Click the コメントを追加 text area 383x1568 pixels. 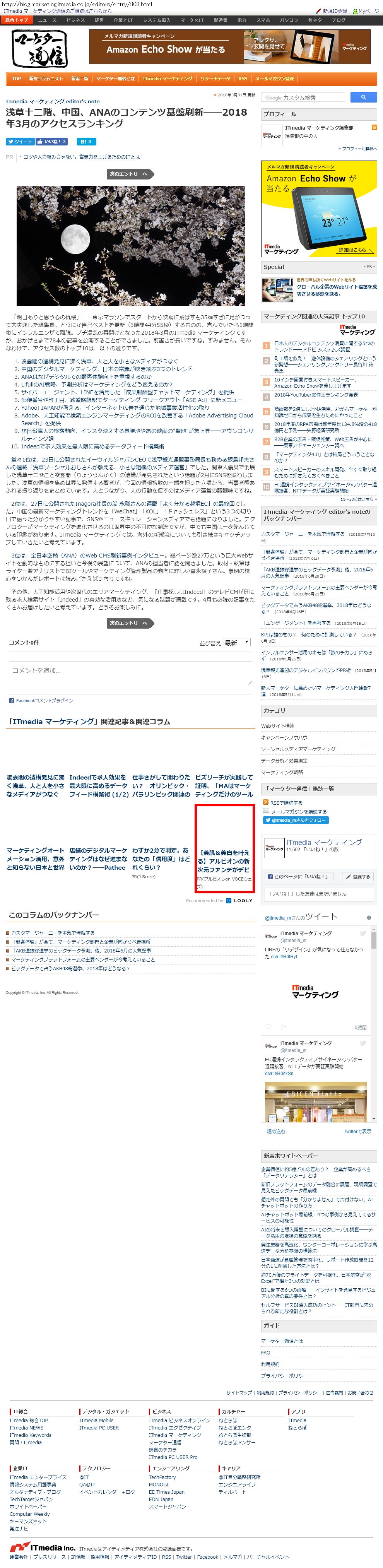130,673
